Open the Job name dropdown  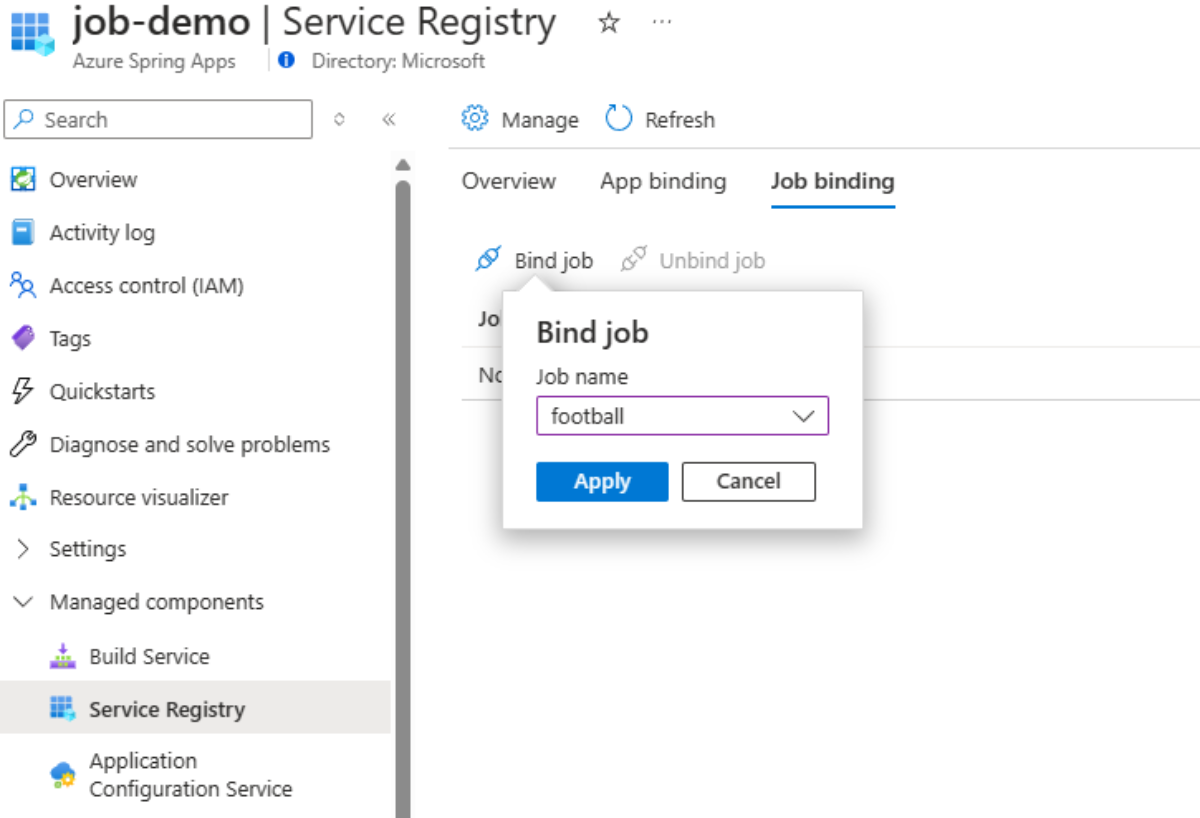pyautogui.click(x=682, y=416)
